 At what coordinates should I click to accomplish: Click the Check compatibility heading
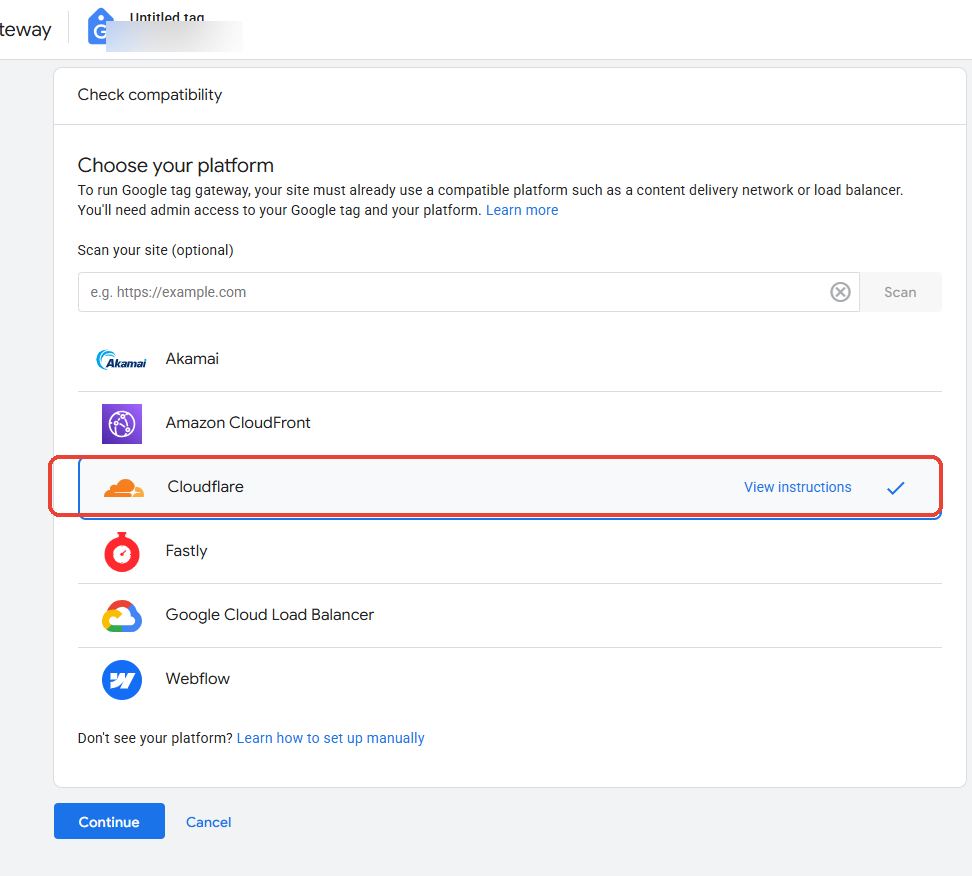tap(149, 95)
